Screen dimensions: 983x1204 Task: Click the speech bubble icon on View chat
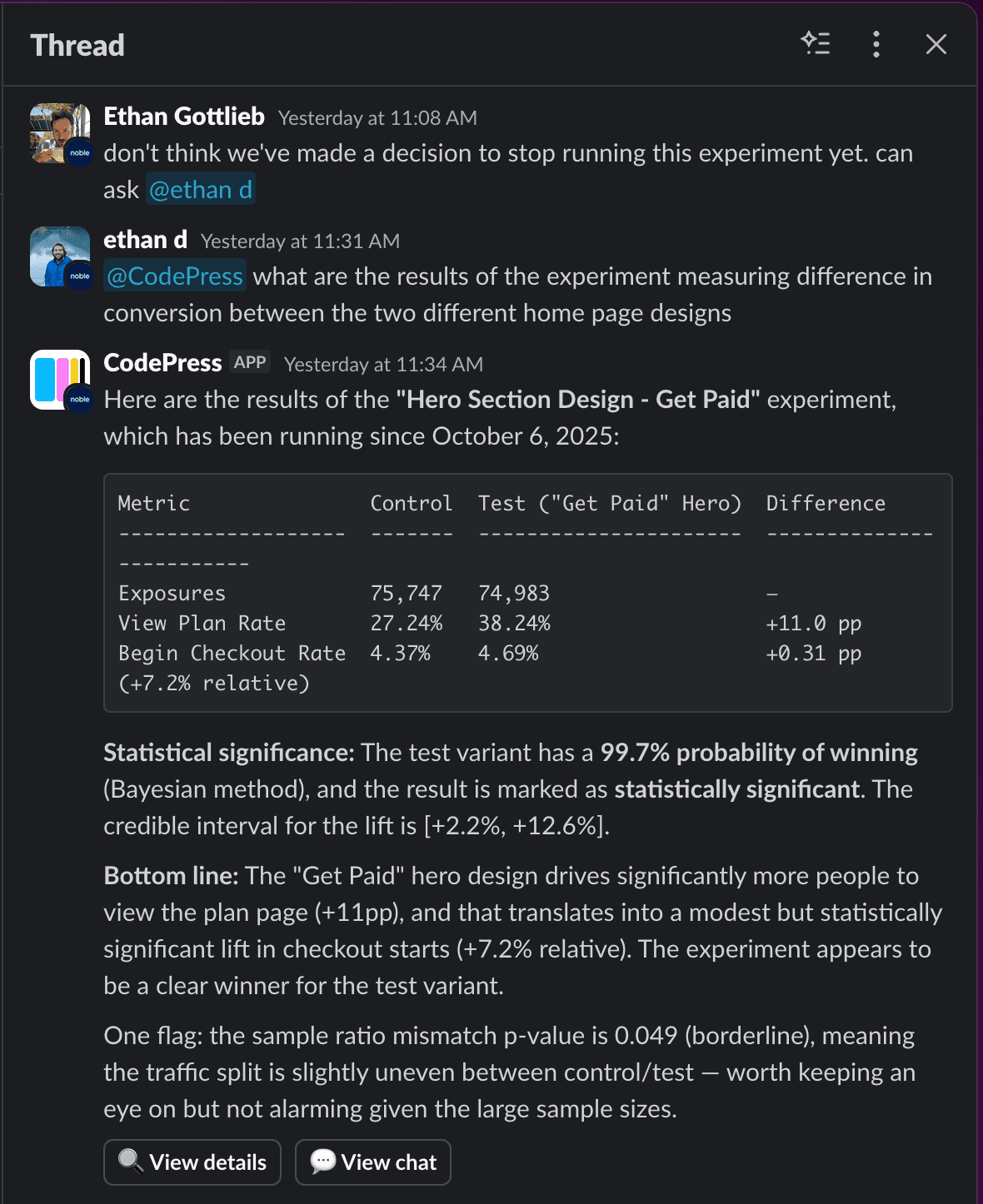coord(323,1162)
